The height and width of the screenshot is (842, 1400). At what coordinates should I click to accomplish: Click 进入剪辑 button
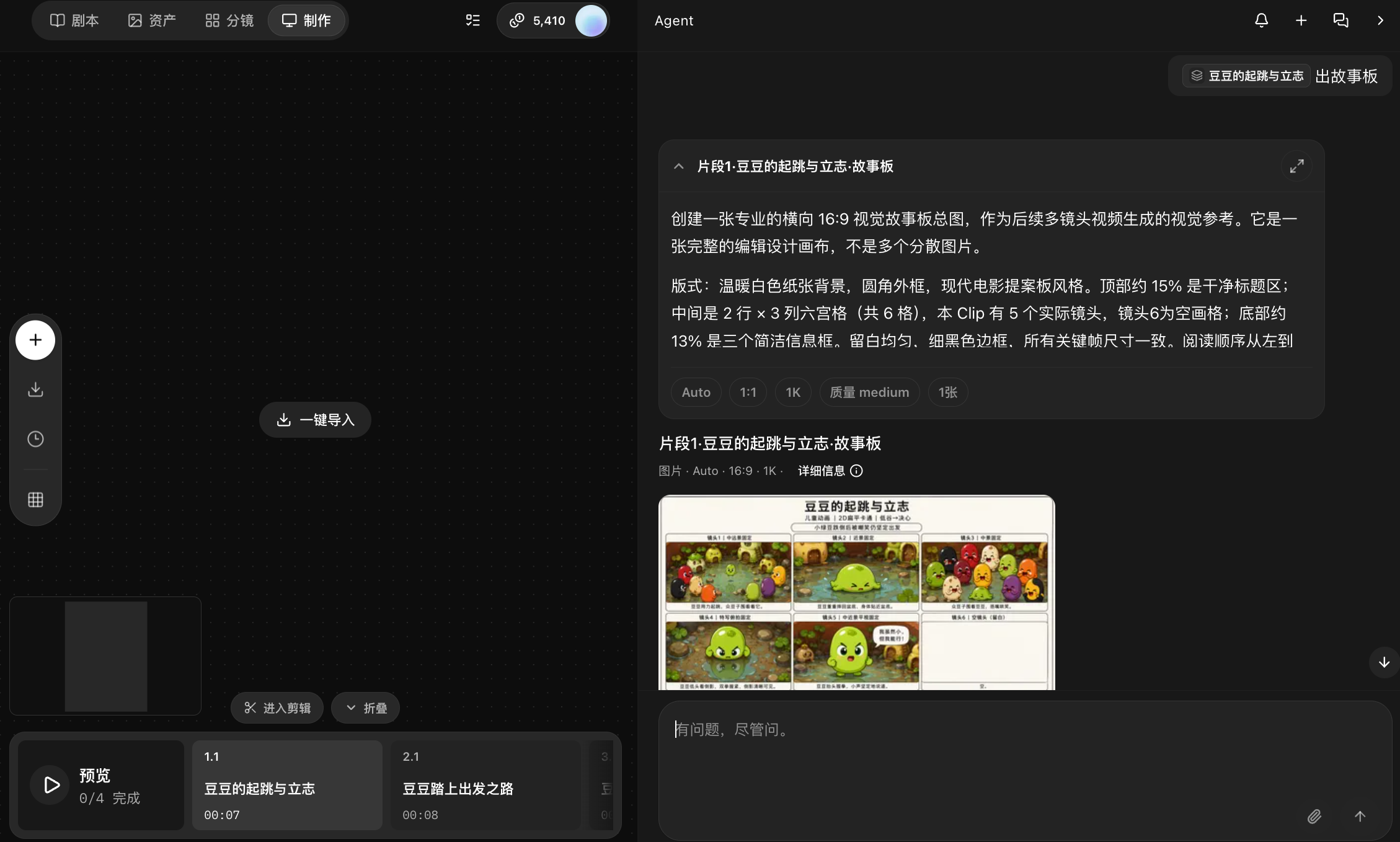[277, 707]
